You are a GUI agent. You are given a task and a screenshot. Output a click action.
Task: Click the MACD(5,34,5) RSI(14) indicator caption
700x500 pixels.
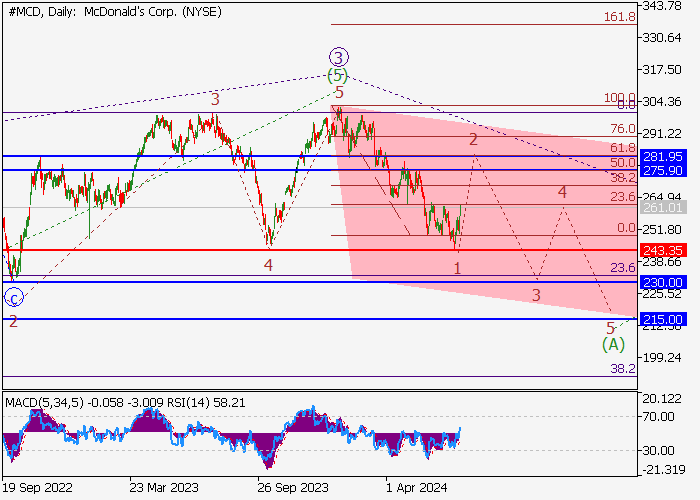[x=125, y=403]
